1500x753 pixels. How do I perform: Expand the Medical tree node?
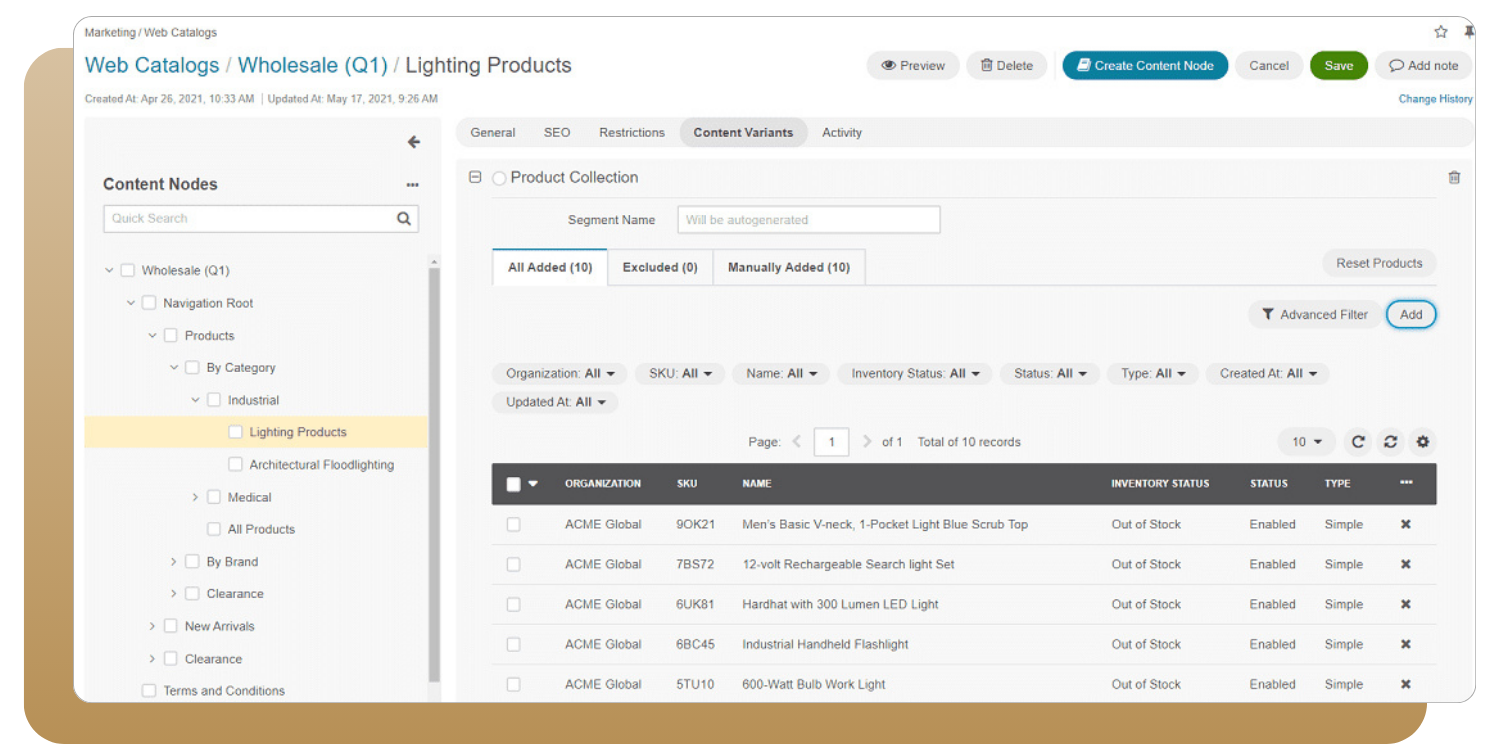coord(195,497)
